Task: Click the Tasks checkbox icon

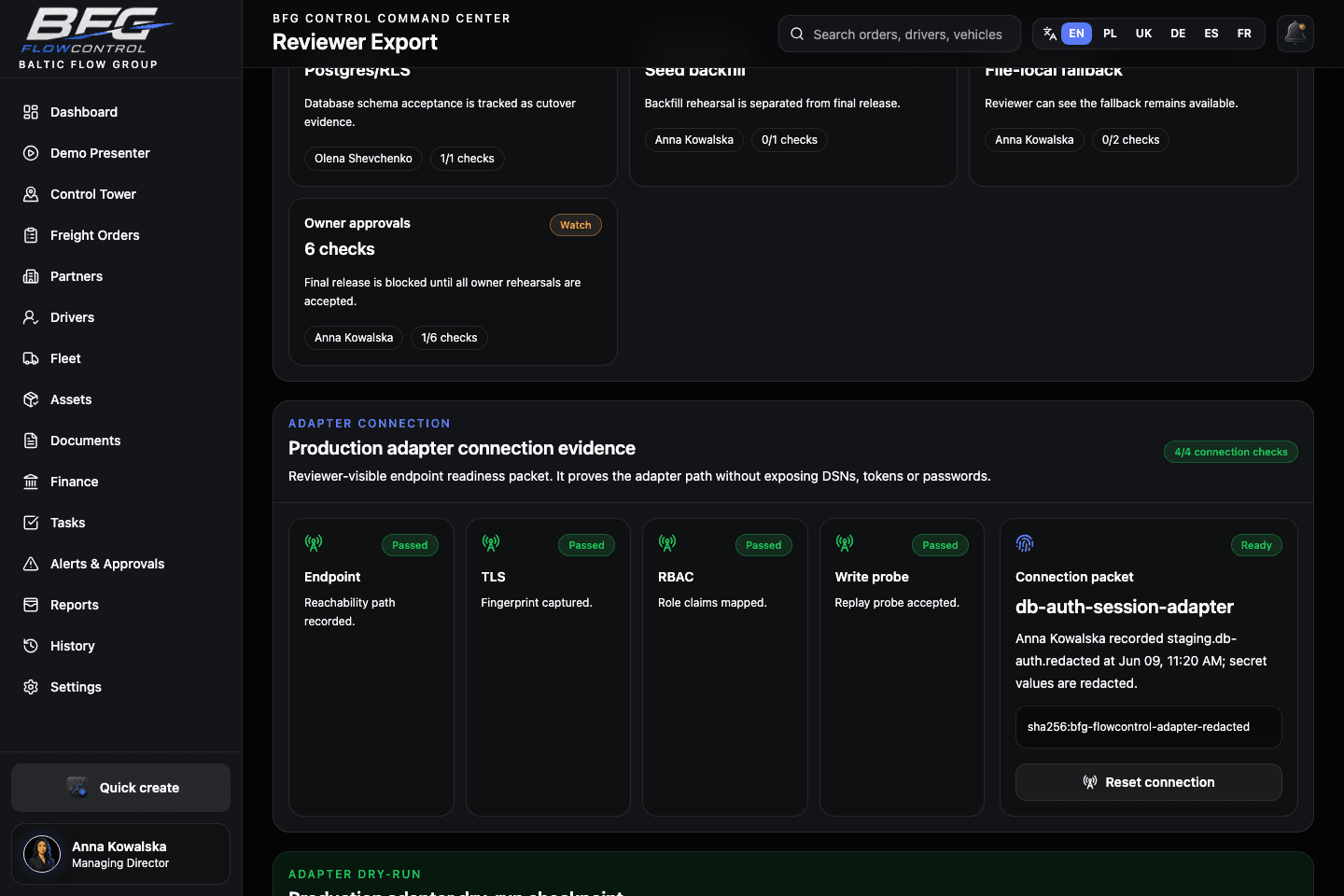Action: coord(31,523)
